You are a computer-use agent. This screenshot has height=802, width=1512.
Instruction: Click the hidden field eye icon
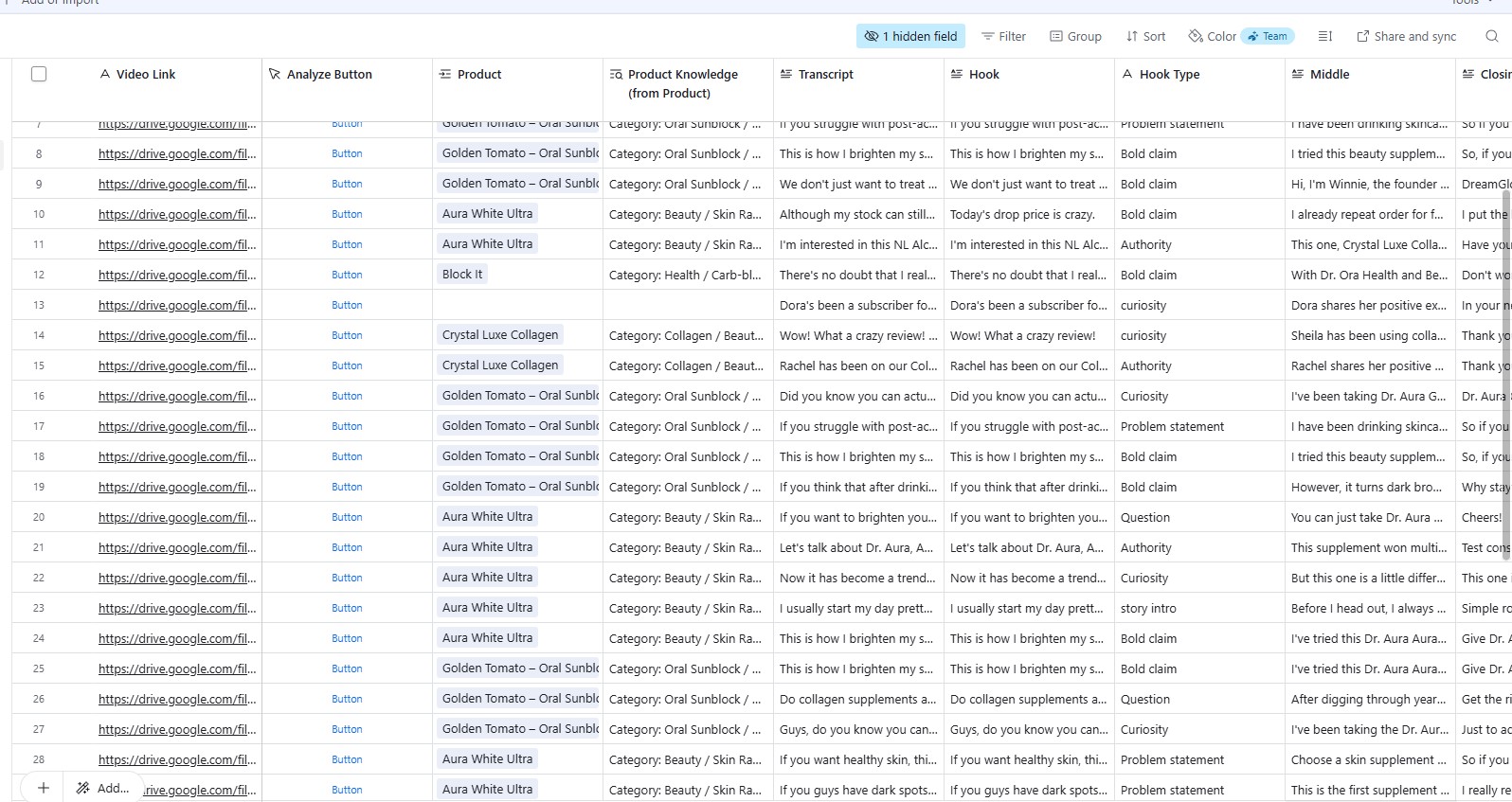coord(871,36)
